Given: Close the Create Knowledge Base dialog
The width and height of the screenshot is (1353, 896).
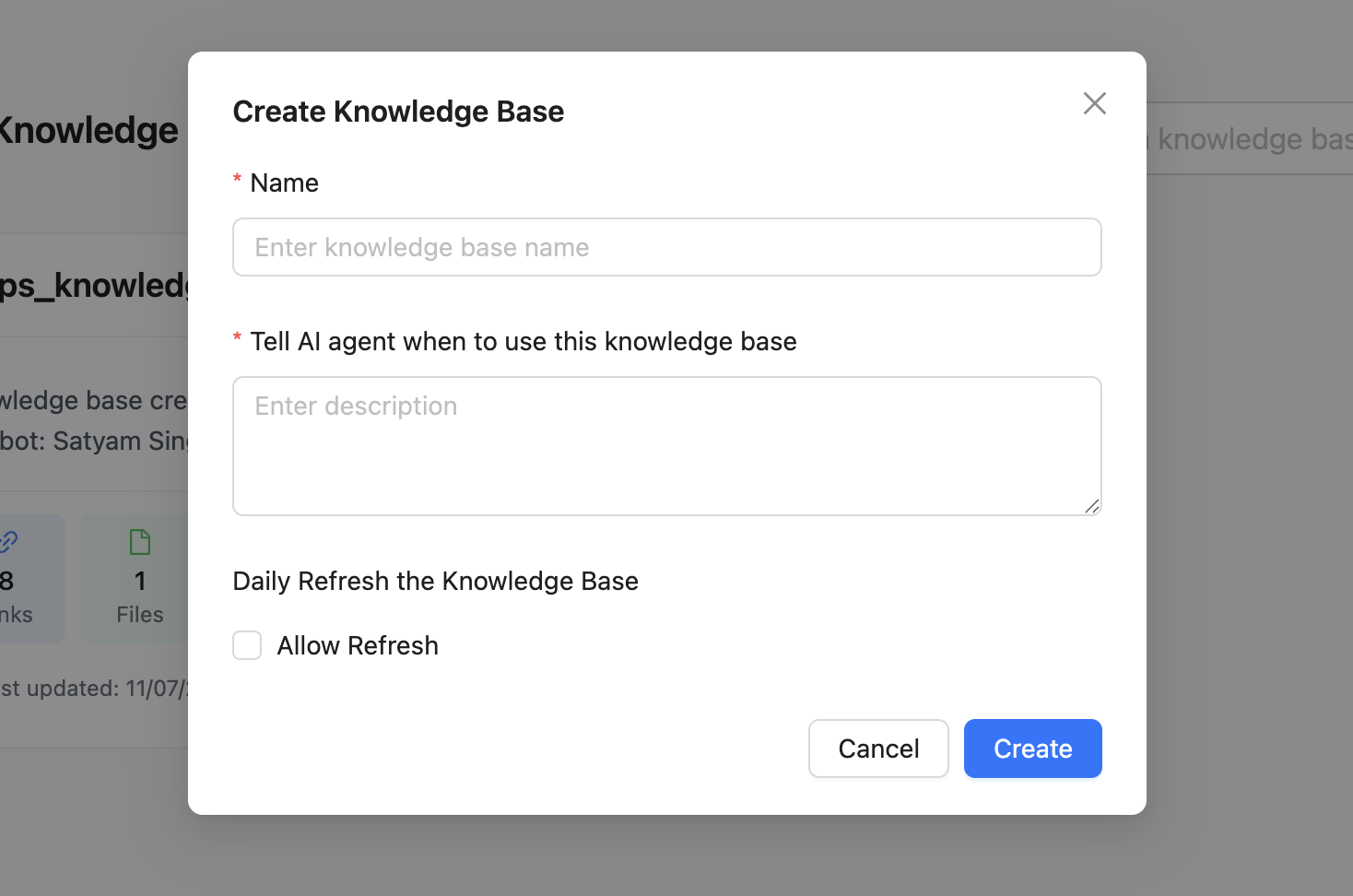Looking at the screenshot, I should [x=1094, y=103].
